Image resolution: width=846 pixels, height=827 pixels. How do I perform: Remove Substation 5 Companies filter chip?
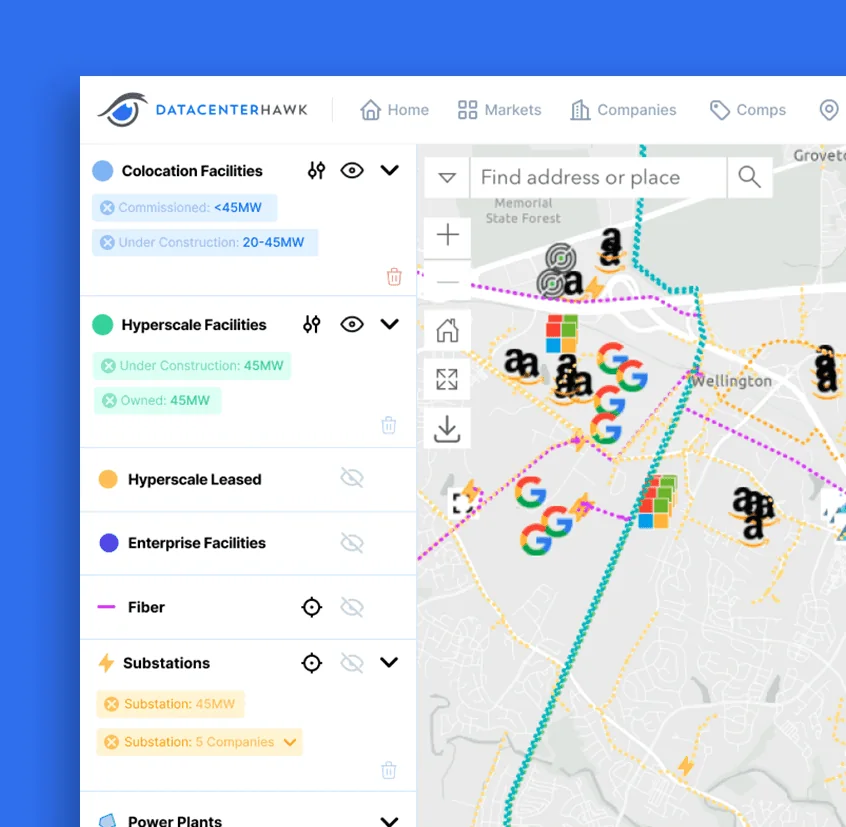(112, 742)
